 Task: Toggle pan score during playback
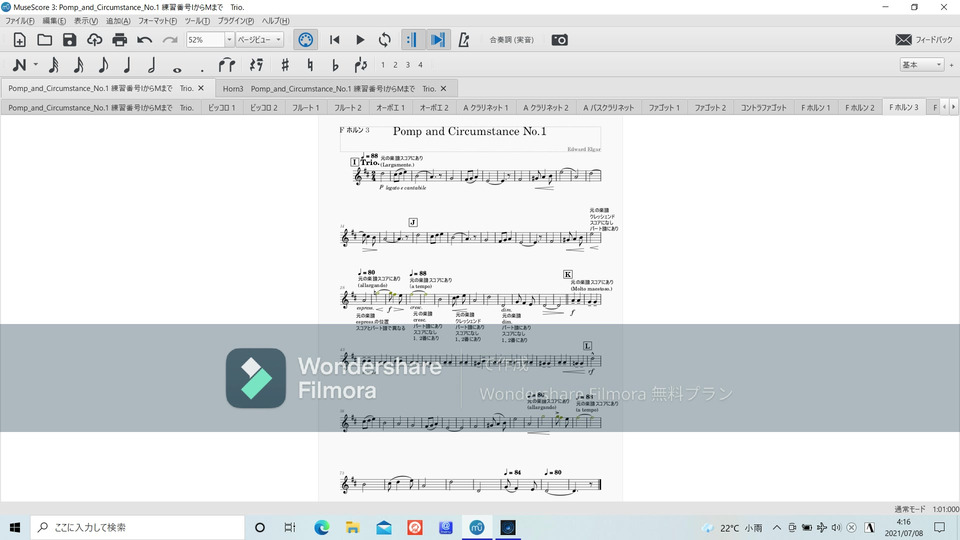coord(437,40)
